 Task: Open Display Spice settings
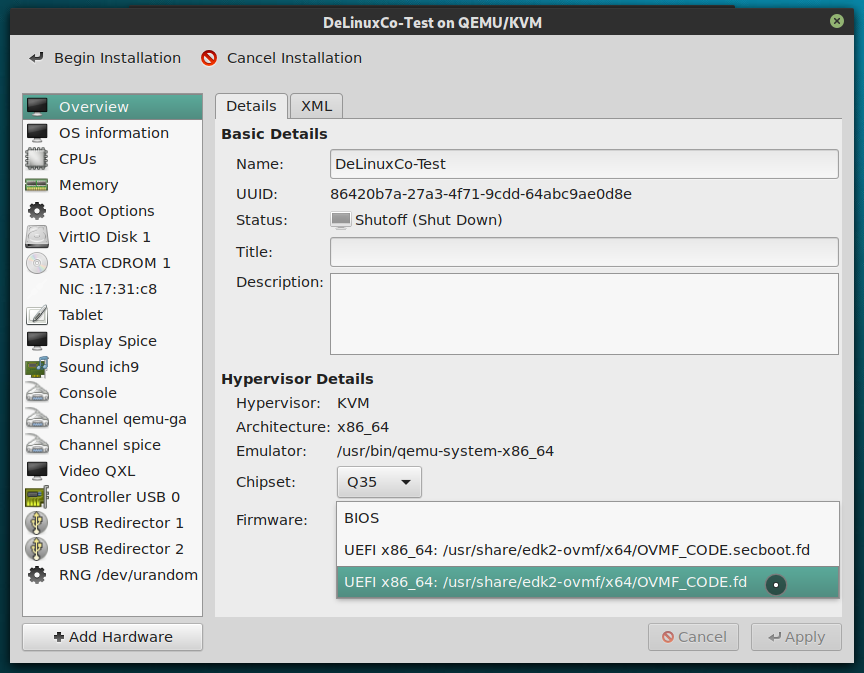pyautogui.click(x=107, y=340)
